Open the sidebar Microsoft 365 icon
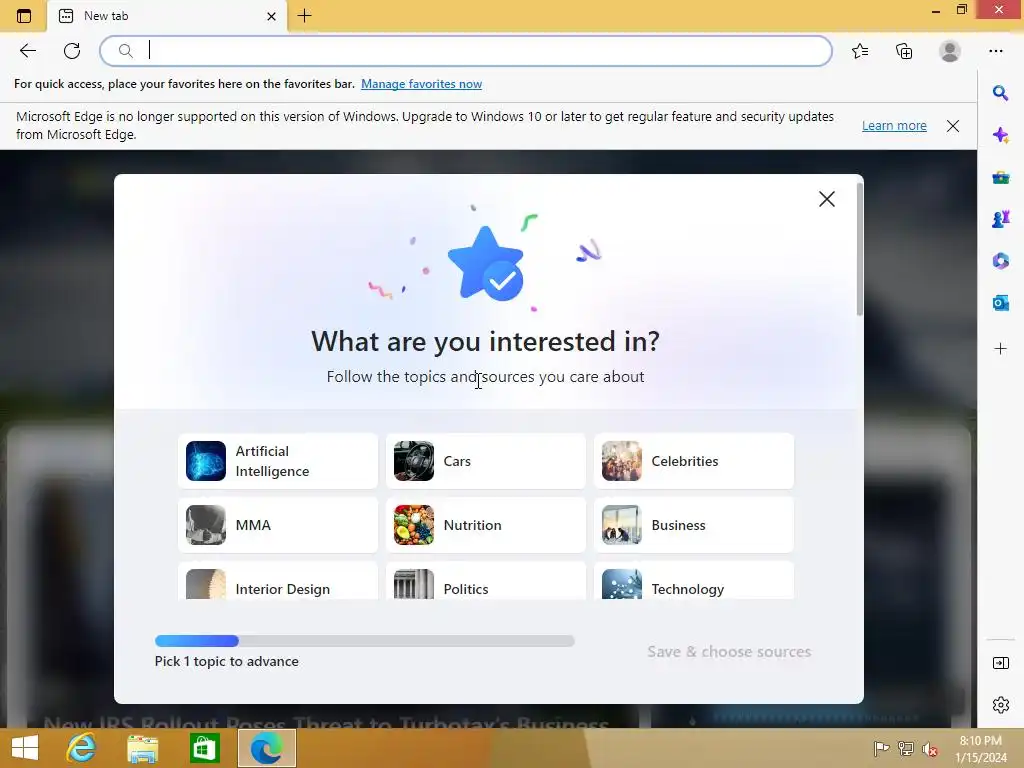 click(1000, 261)
